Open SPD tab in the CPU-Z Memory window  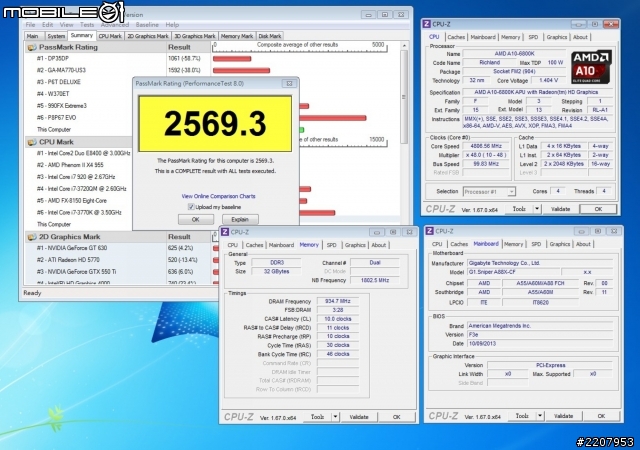[x=331, y=245]
